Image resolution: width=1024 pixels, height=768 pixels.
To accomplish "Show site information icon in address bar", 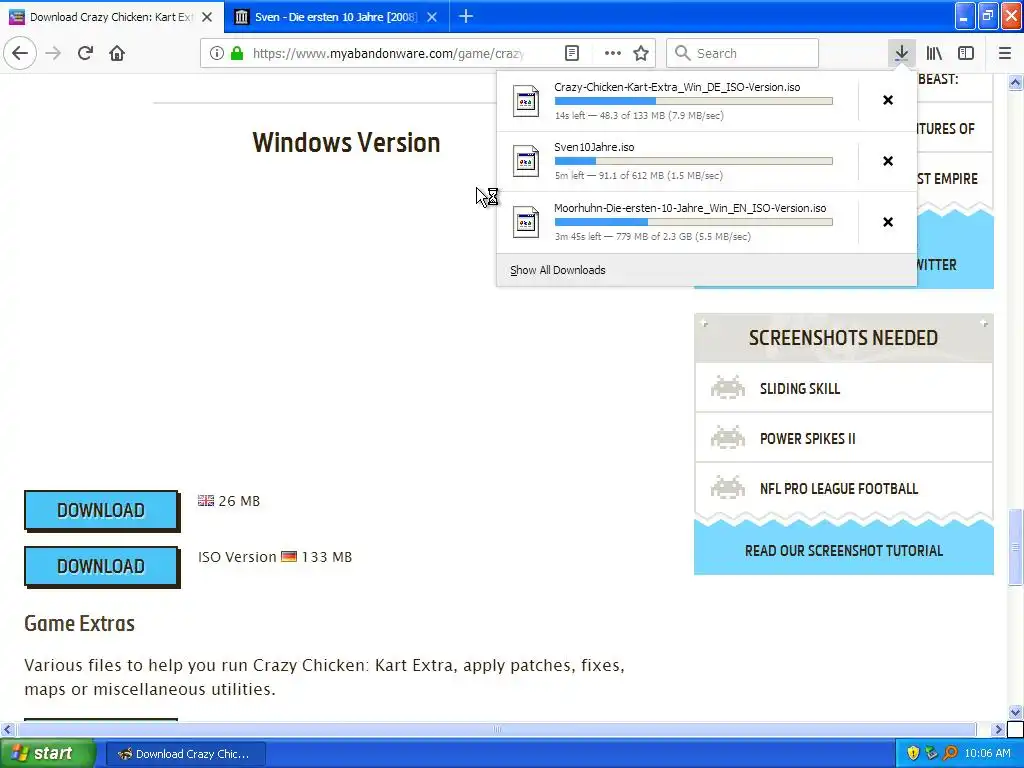I will (217, 53).
